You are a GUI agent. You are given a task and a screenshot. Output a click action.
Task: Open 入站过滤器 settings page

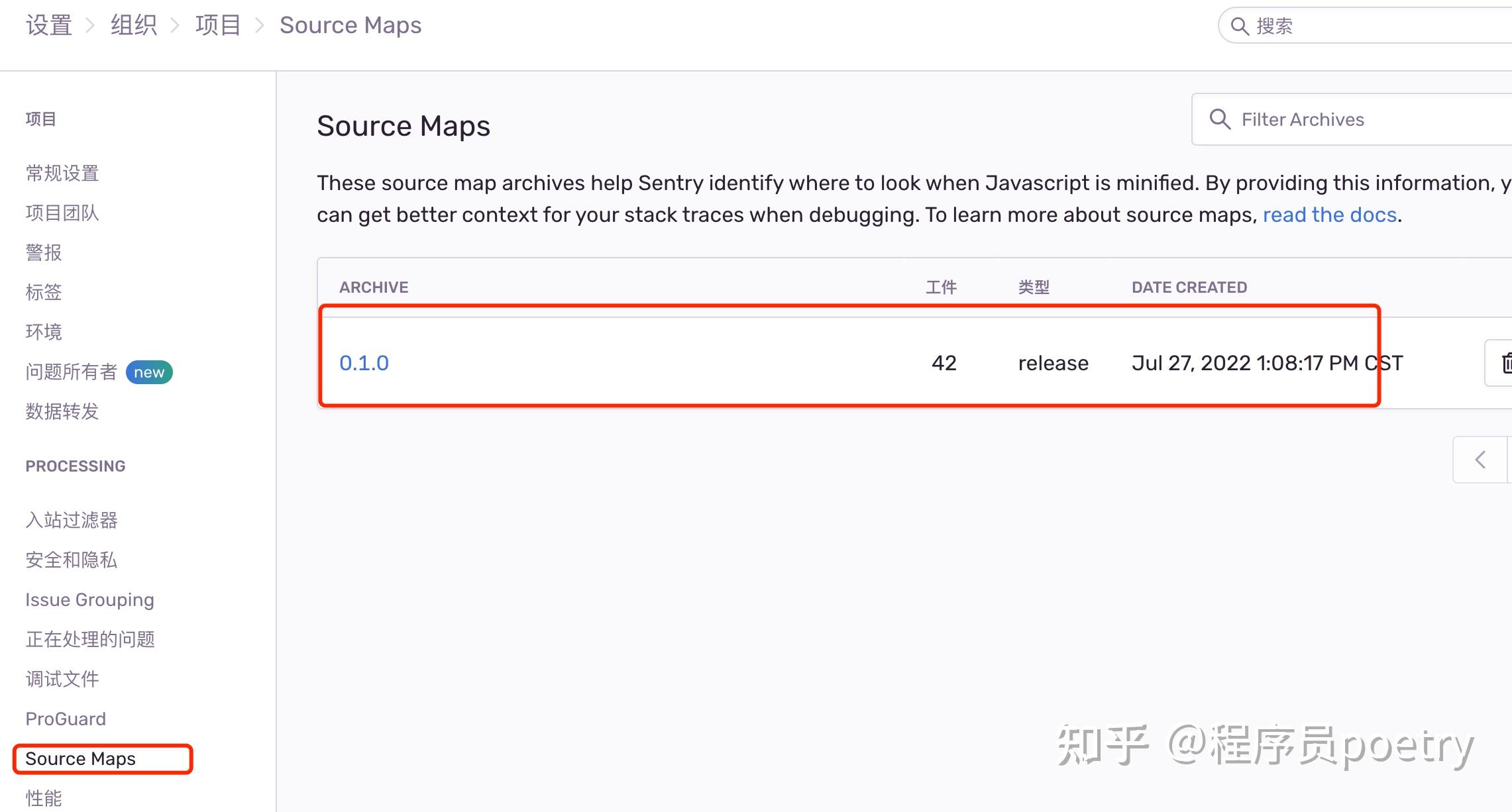pyautogui.click(x=72, y=520)
